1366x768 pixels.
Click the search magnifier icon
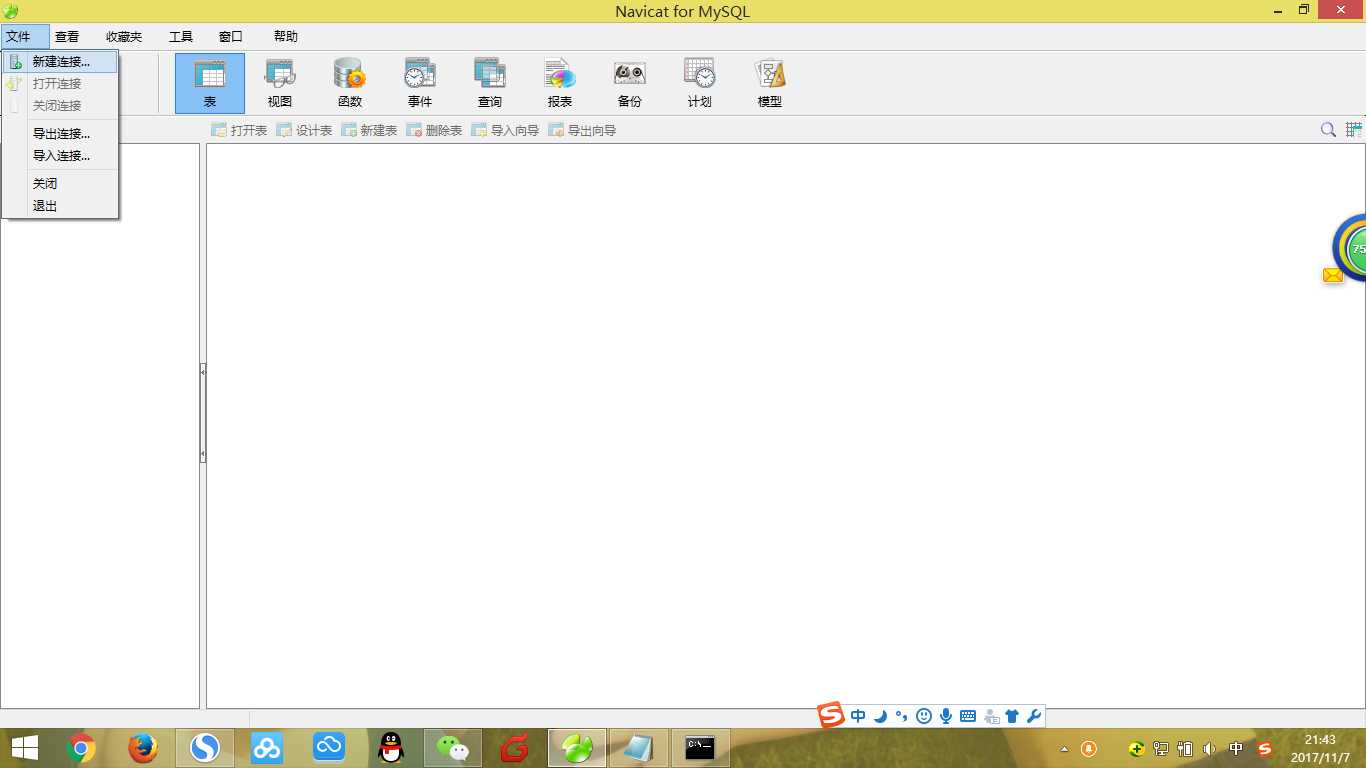point(1328,130)
